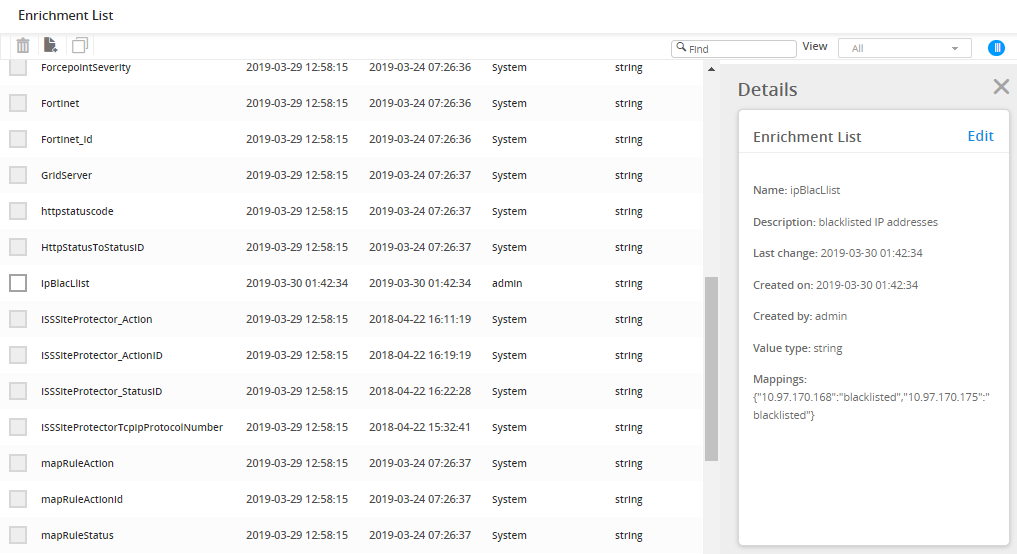
Task: Click the import file icon
Action: pos(51,45)
